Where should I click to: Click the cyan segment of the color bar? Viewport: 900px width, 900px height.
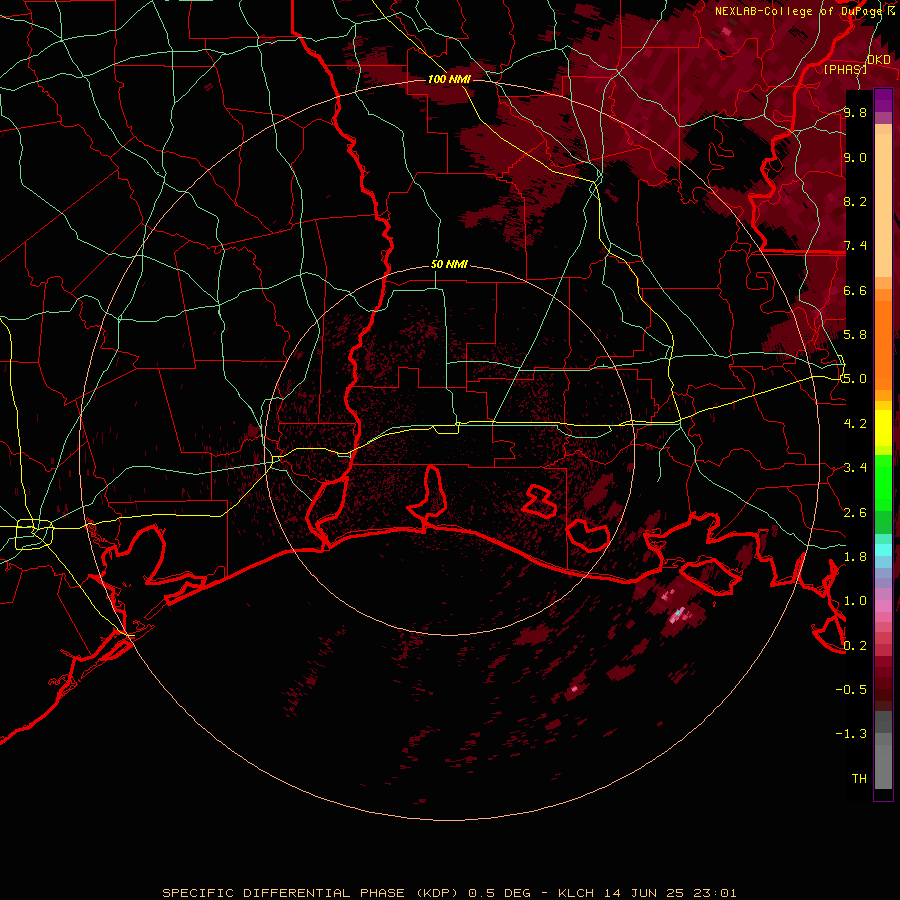point(883,549)
